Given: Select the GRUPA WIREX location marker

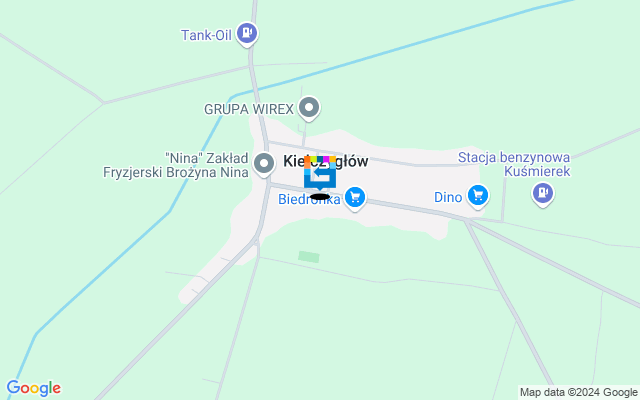Looking at the screenshot, I should click(309, 108).
